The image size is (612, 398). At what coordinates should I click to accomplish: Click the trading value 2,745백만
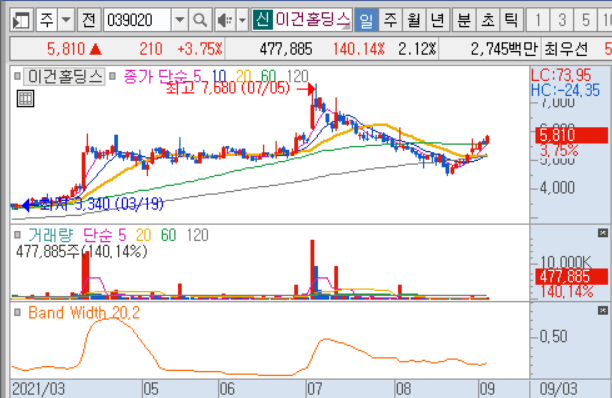[x=504, y=49]
